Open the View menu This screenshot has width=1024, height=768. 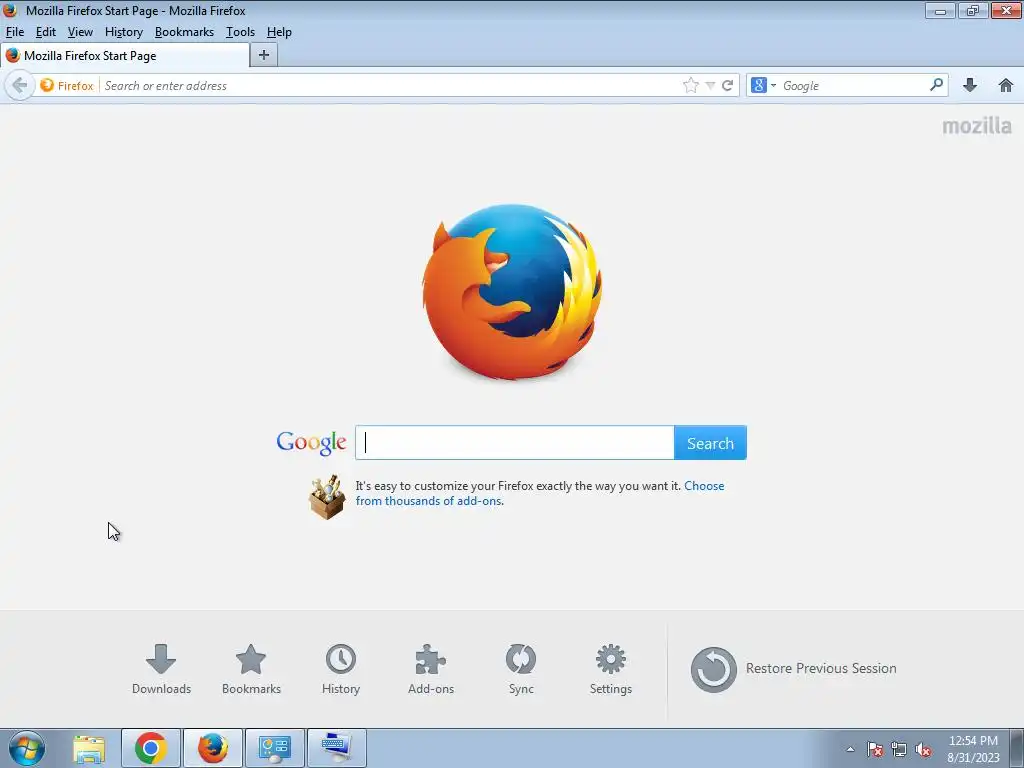click(80, 32)
